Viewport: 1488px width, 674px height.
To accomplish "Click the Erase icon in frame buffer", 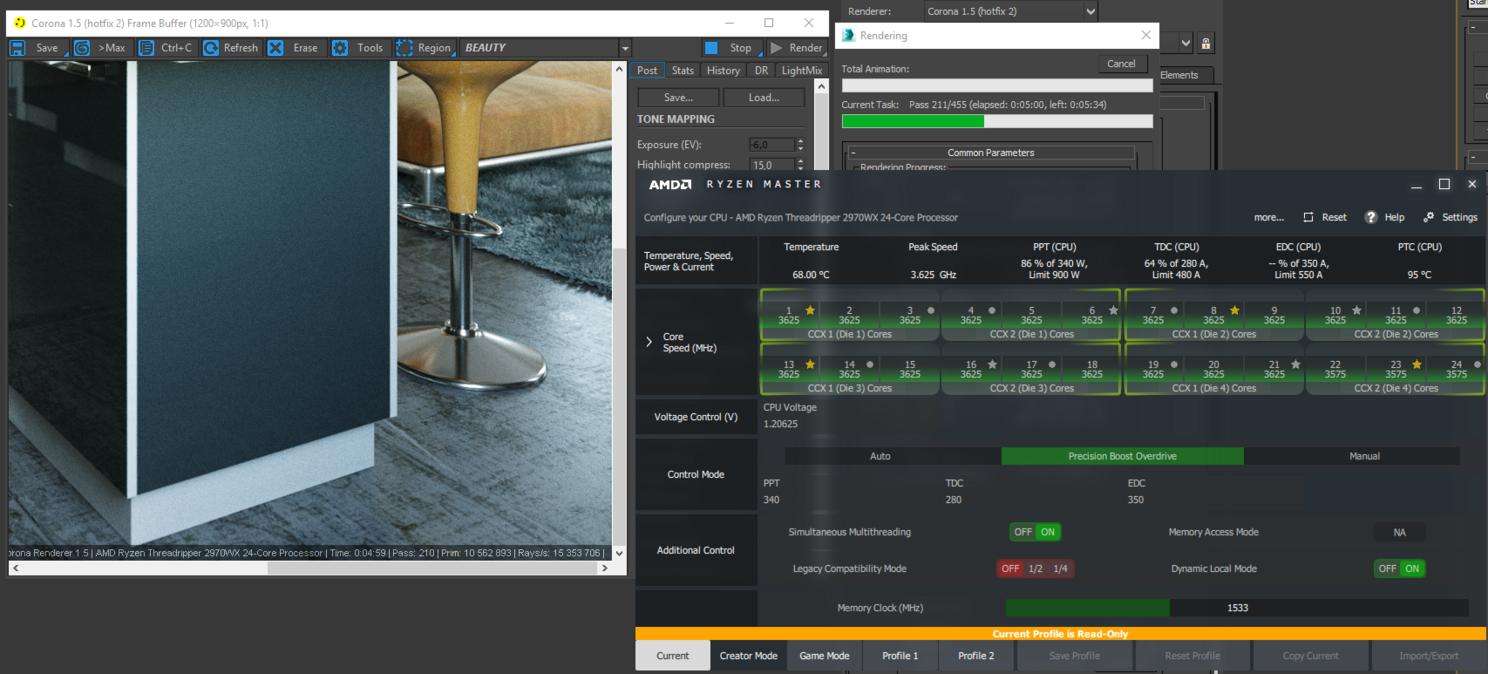I will pos(276,48).
